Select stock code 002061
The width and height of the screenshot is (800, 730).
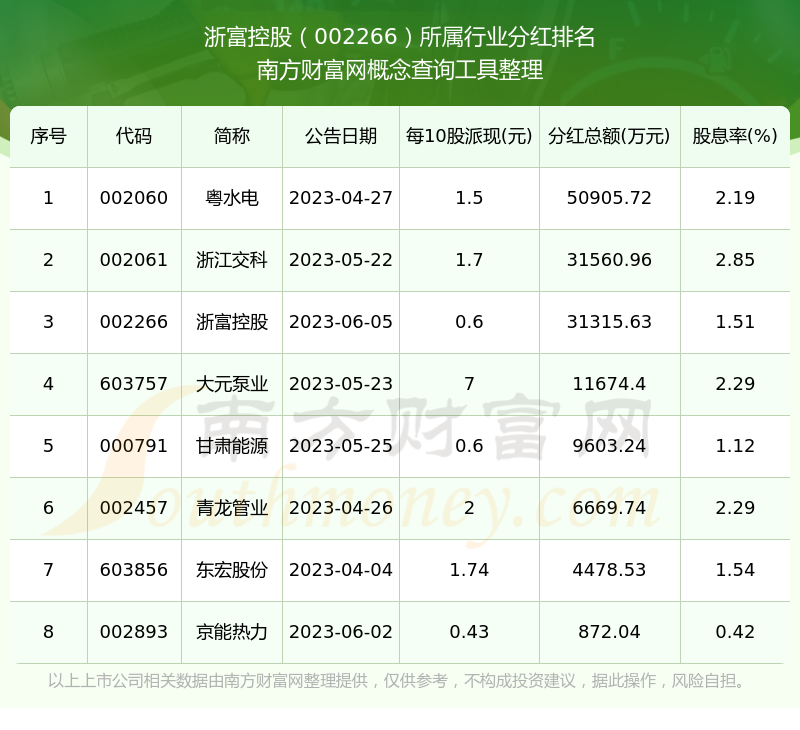point(134,260)
